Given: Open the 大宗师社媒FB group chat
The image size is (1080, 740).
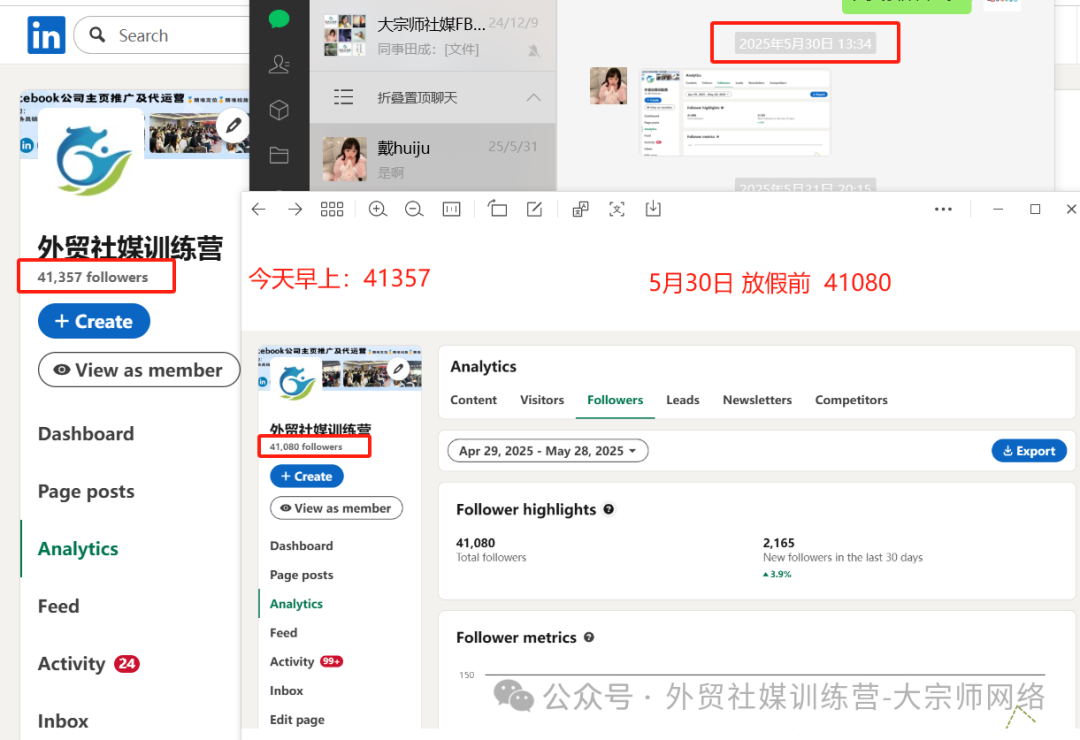Looking at the screenshot, I should click(433, 36).
